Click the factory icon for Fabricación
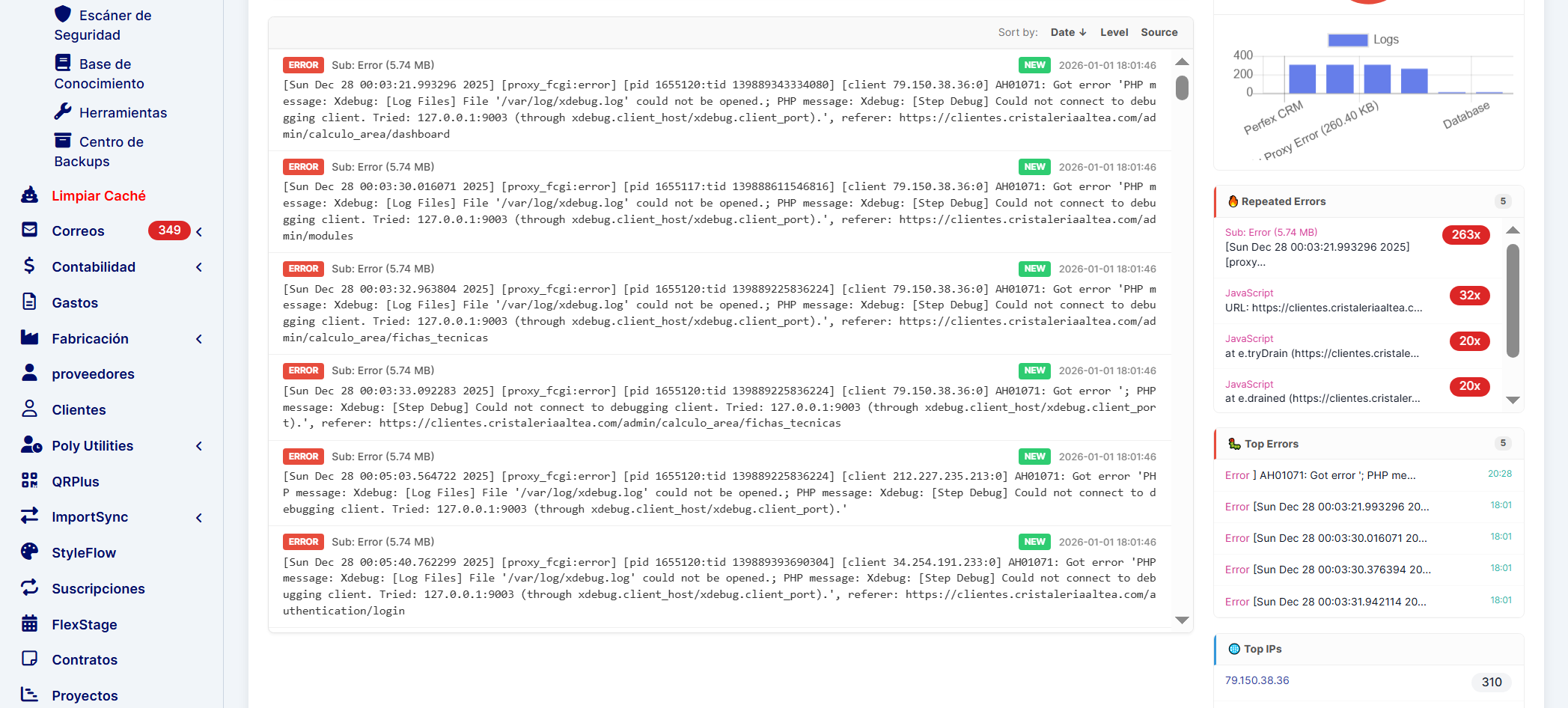1568x708 pixels. [x=30, y=338]
